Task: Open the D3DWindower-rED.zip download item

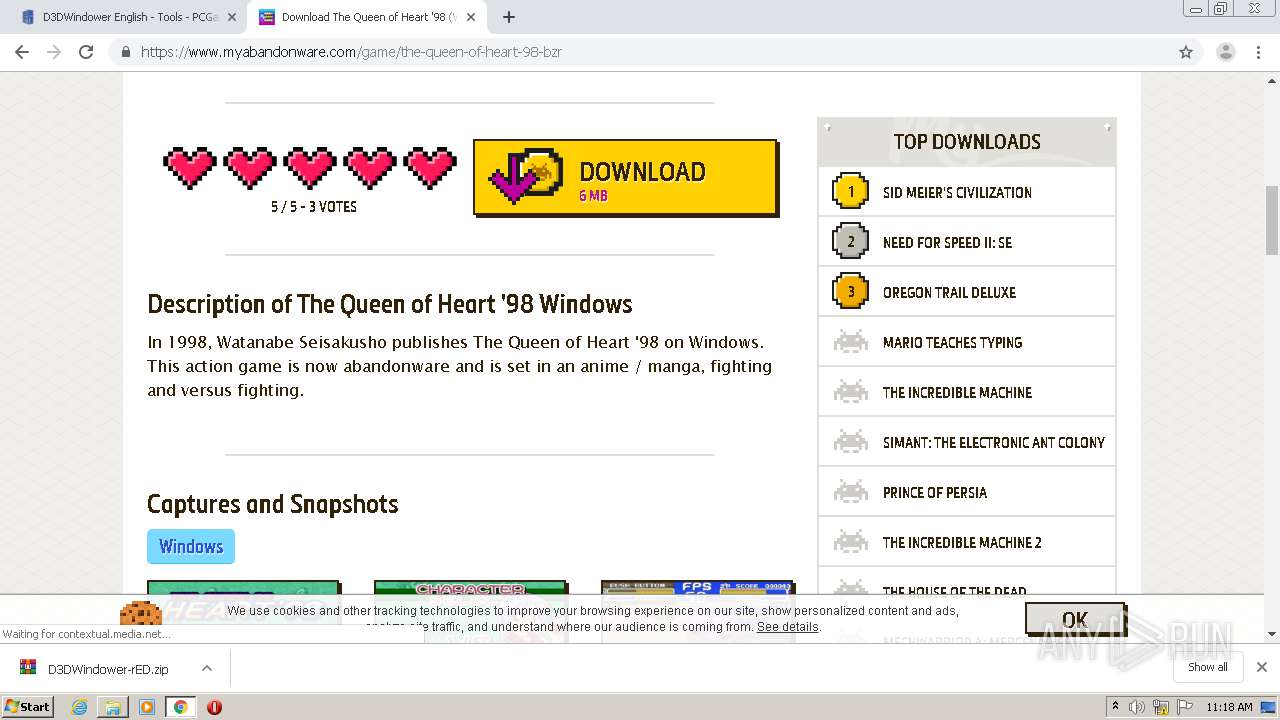Action: pyautogui.click(x=108, y=669)
